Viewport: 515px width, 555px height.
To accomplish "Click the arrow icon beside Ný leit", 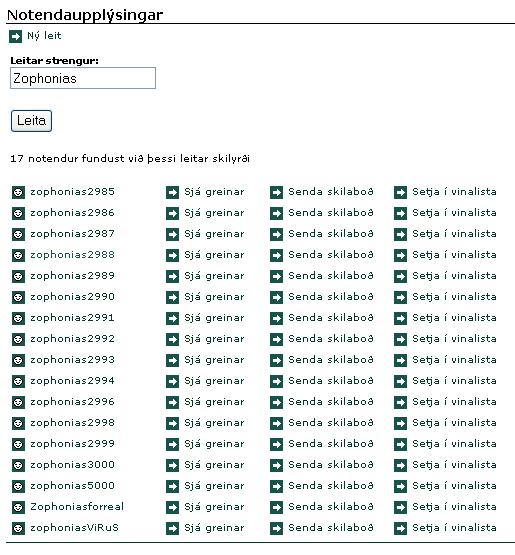I will [15, 36].
